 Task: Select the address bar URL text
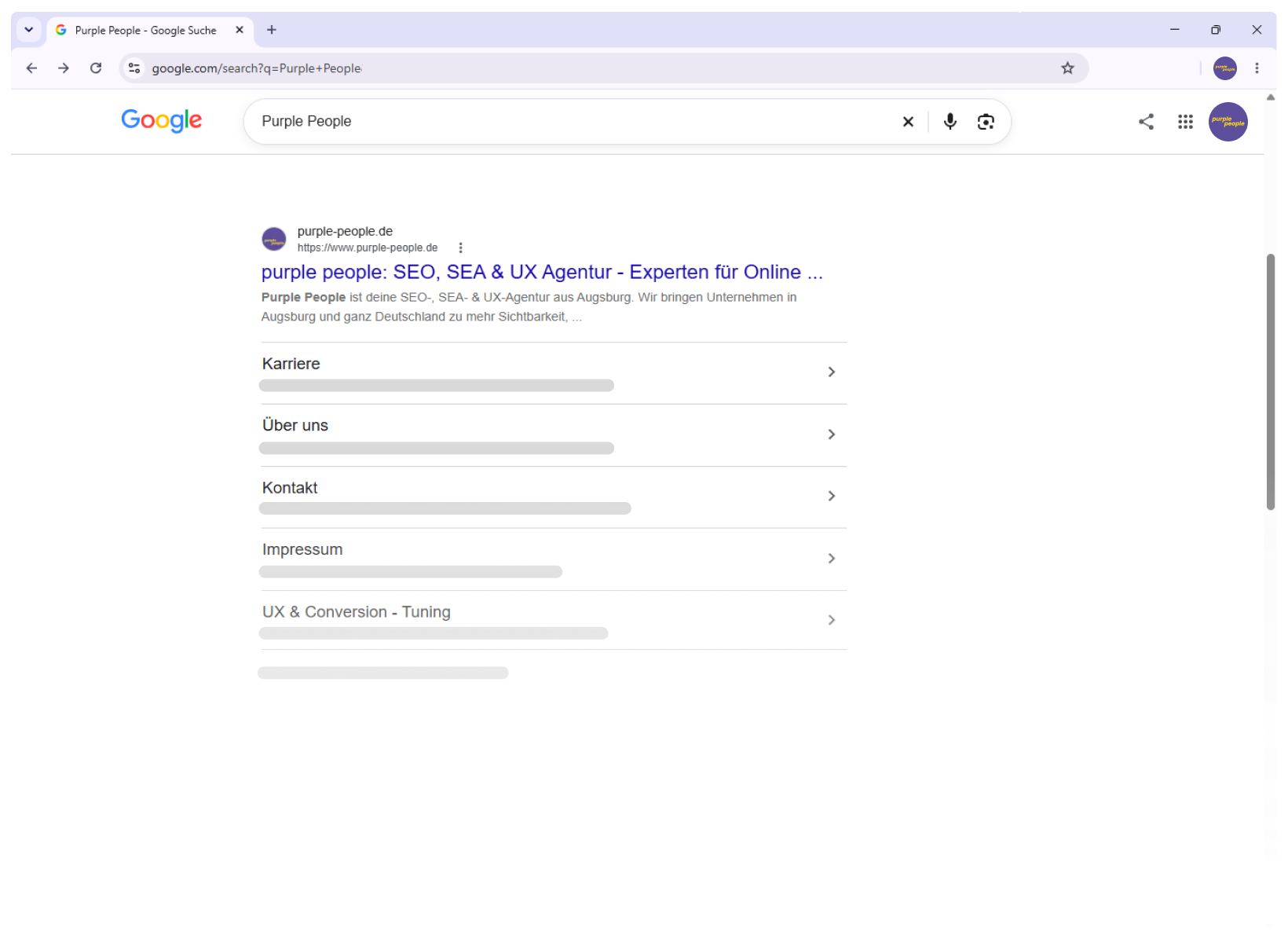(257, 68)
